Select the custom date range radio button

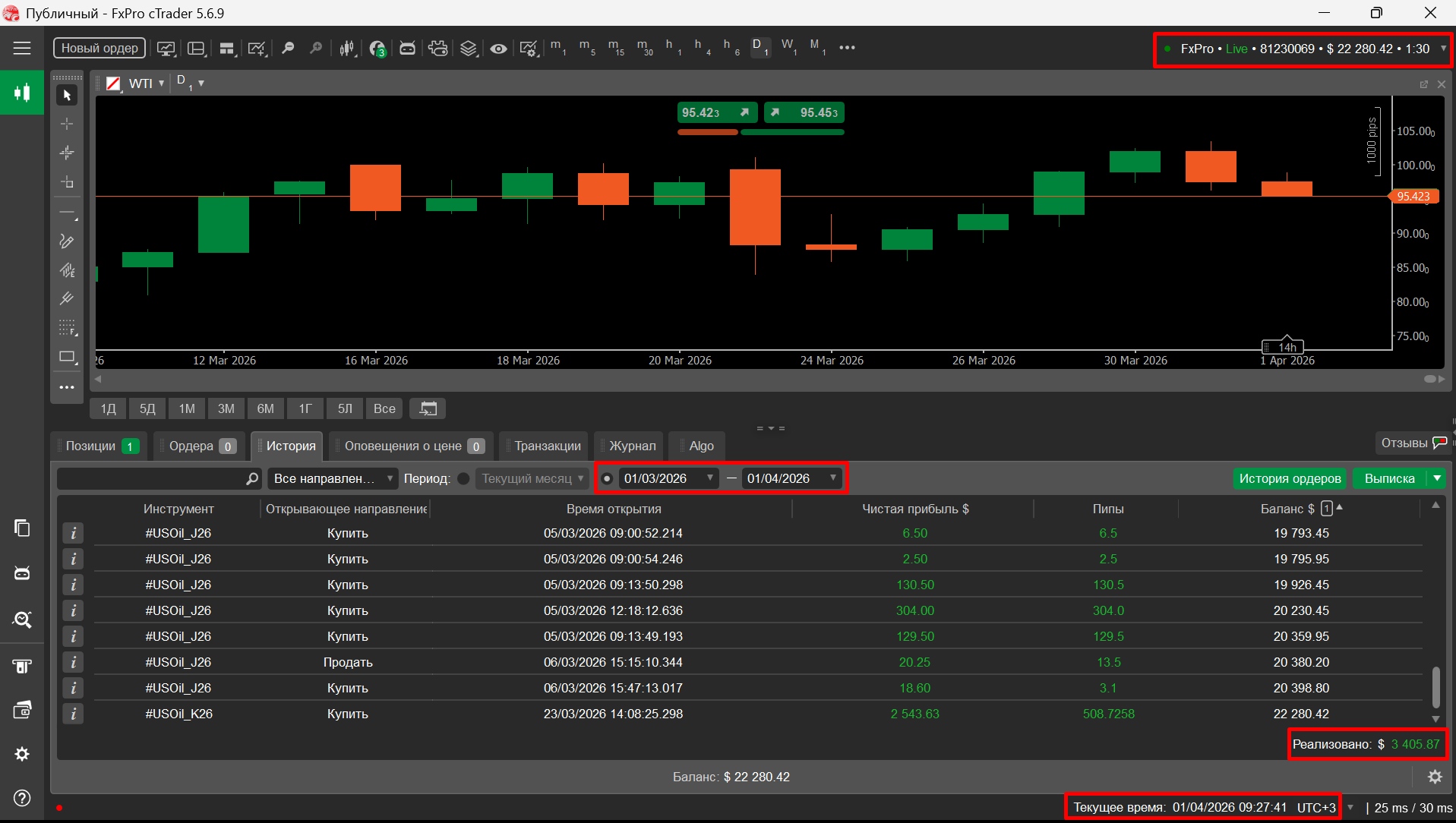click(x=607, y=479)
